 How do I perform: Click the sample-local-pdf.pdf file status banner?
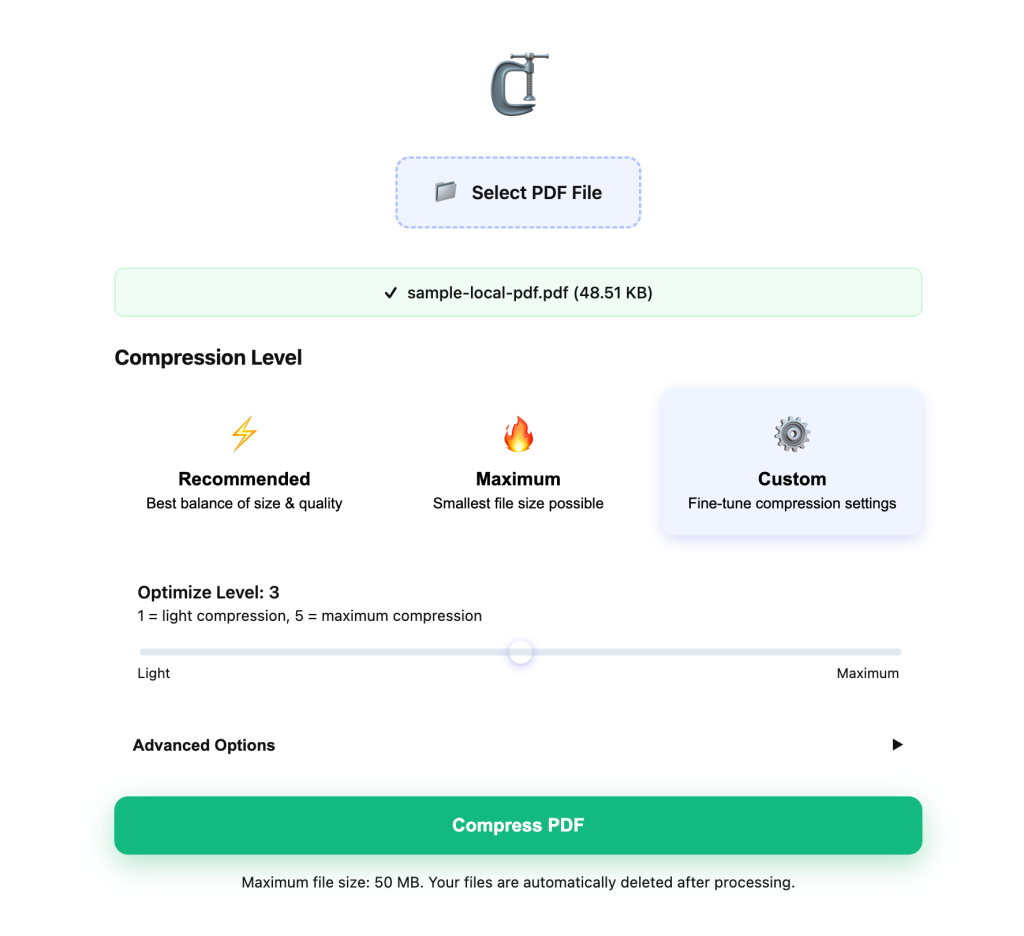(x=518, y=292)
